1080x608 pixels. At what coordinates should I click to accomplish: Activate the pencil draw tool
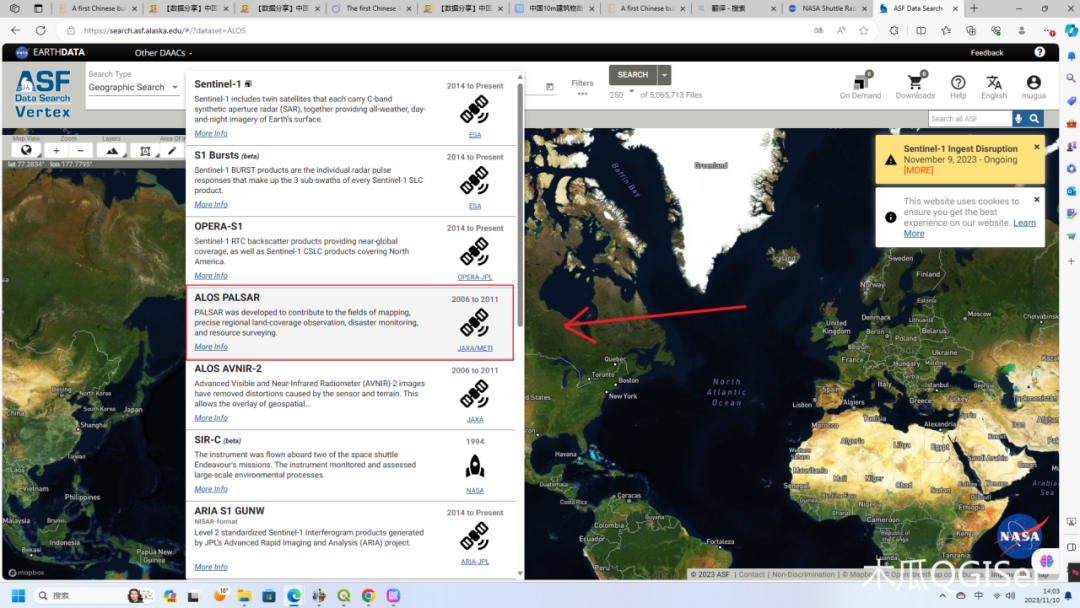pyautogui.click(x=172, y=150)
